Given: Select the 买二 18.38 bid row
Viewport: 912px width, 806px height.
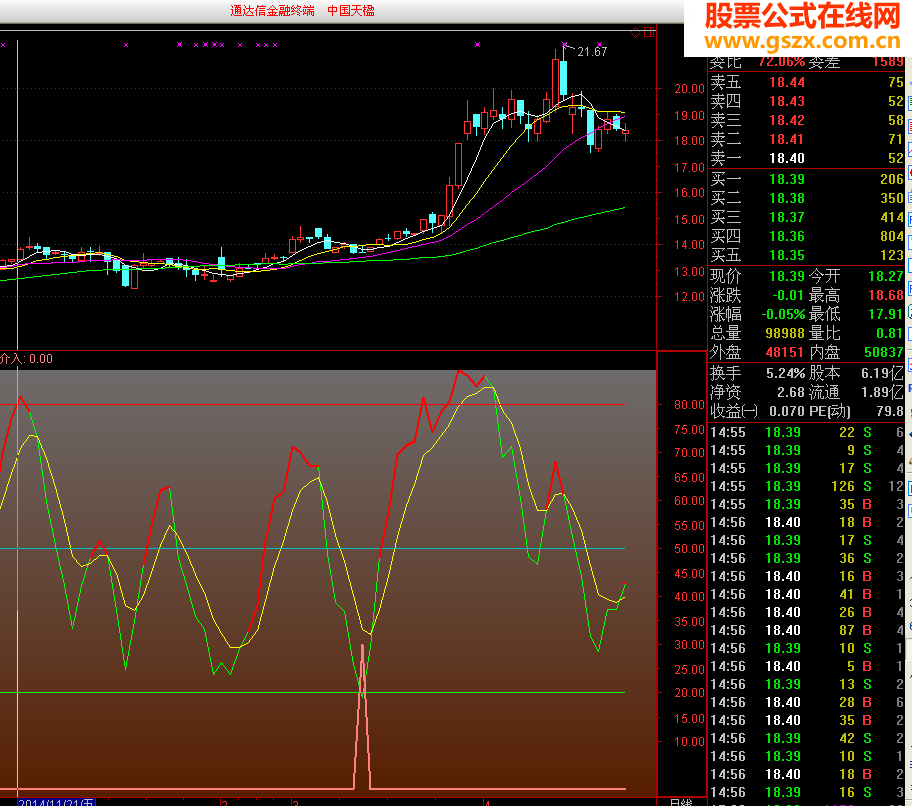Looking at the screenshot, I should point(807,198).
